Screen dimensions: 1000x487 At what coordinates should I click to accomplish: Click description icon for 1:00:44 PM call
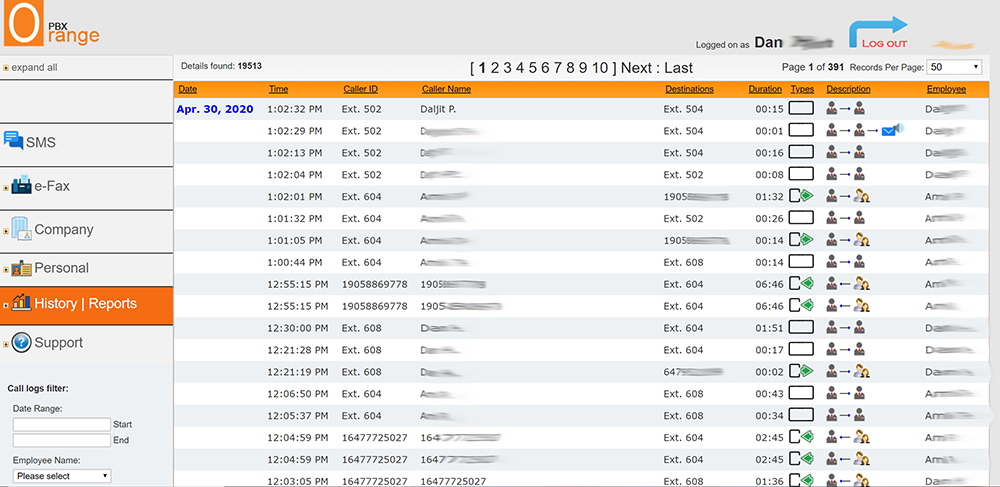pyautogui.click(x=846, y=261)
